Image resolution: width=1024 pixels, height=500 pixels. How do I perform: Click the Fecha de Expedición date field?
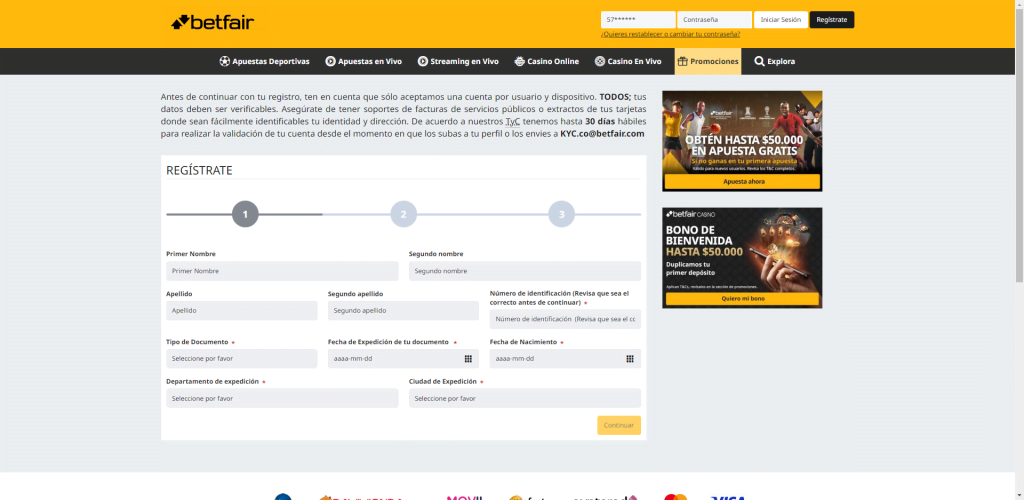pos(404,358)
